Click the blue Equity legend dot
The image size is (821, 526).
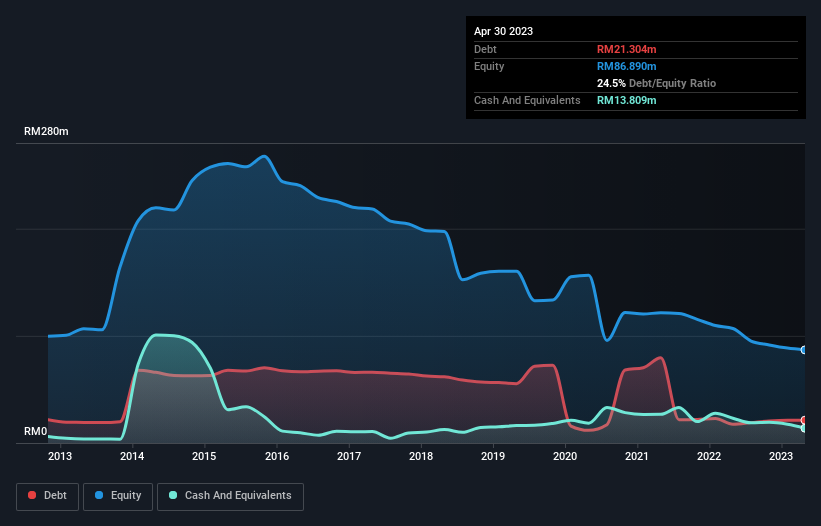98,495
